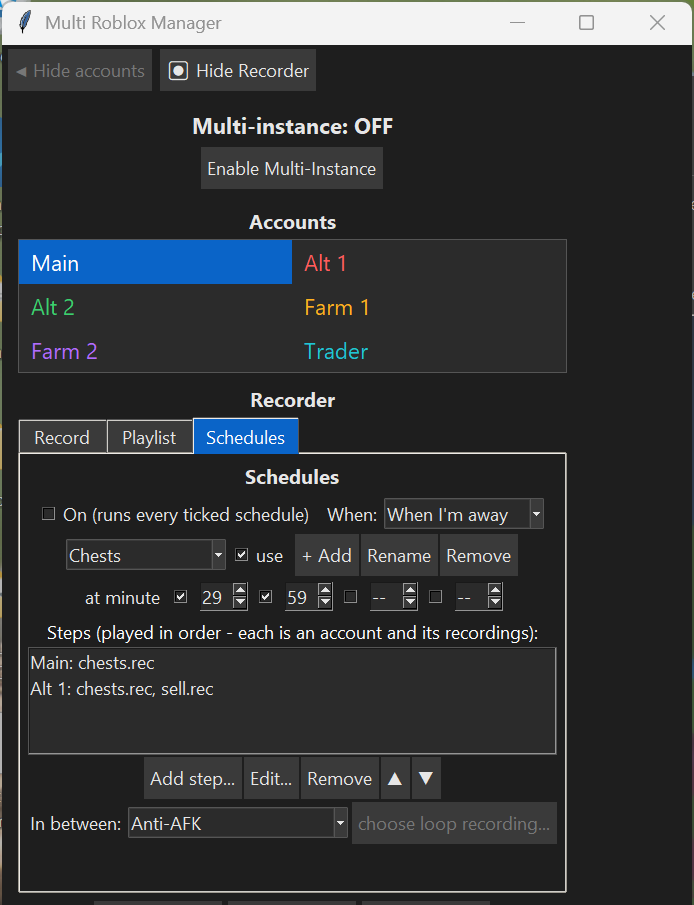Click the + Add schedule button
Screen dimensions: 694x905
(x=327, y=555)
